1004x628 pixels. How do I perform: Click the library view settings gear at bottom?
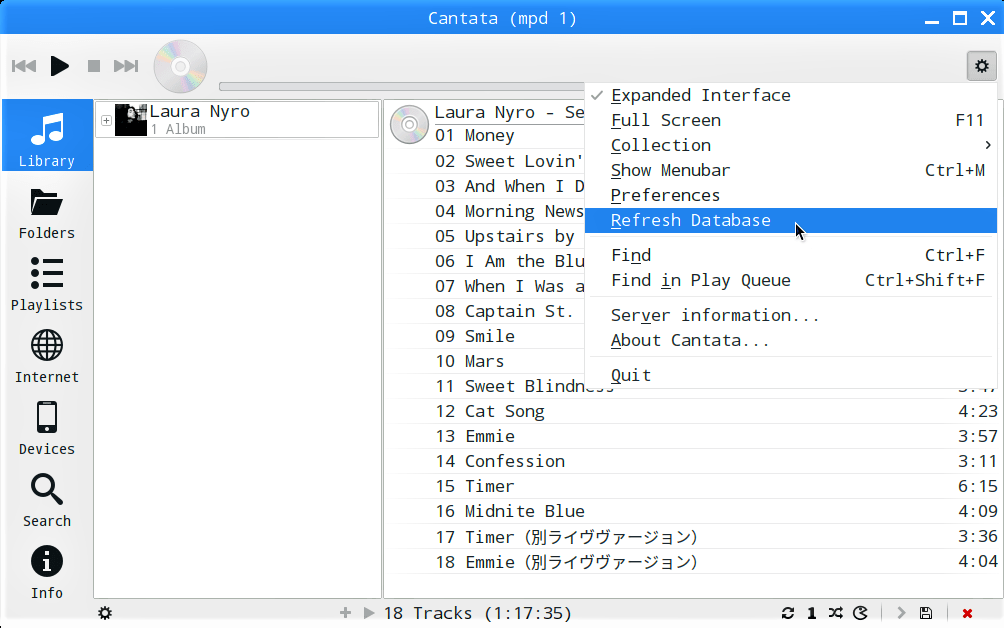pyautogui.click(x=105, y=613)
